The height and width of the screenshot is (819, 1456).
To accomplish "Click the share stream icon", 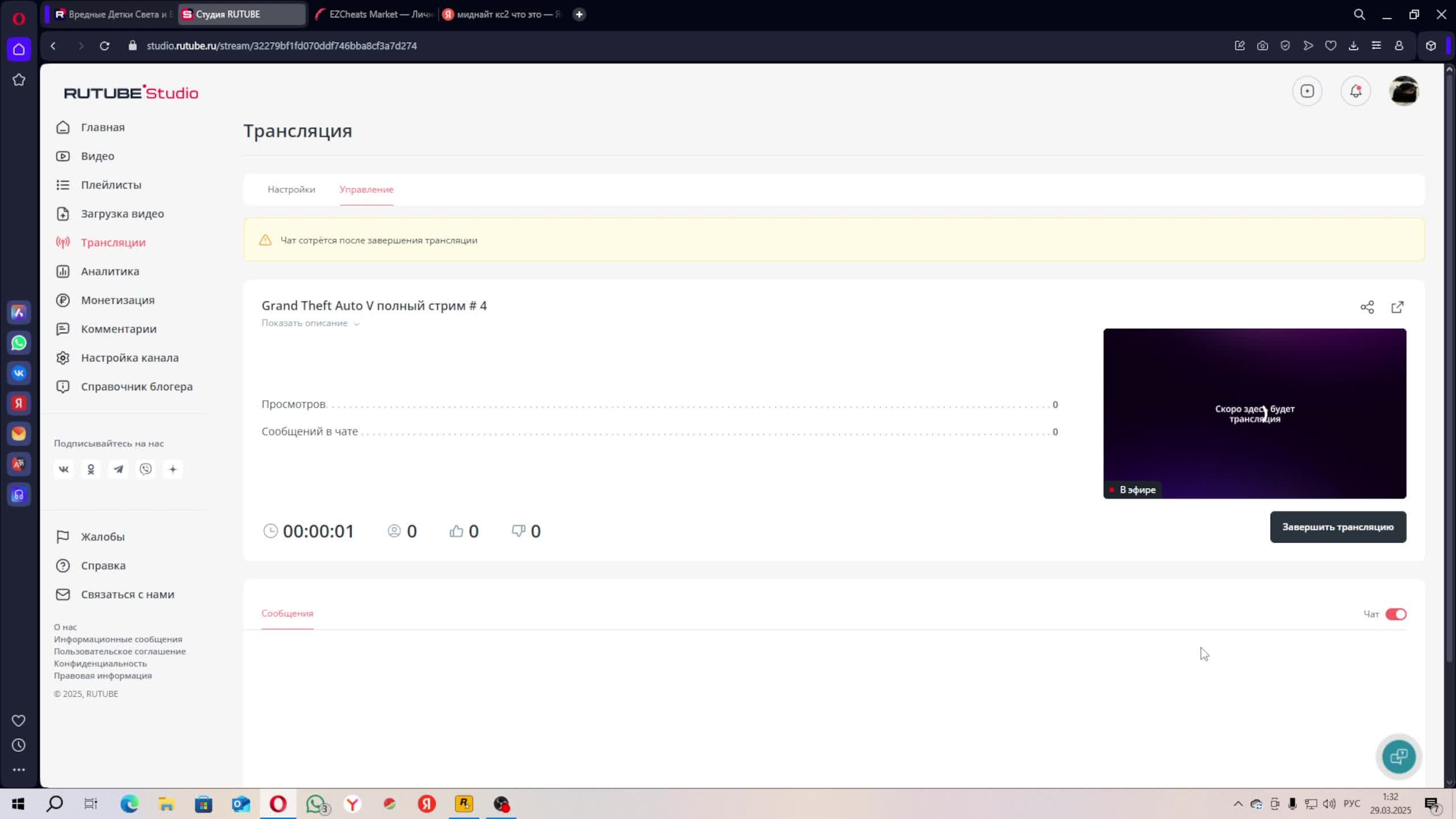I will point(1367,307).
